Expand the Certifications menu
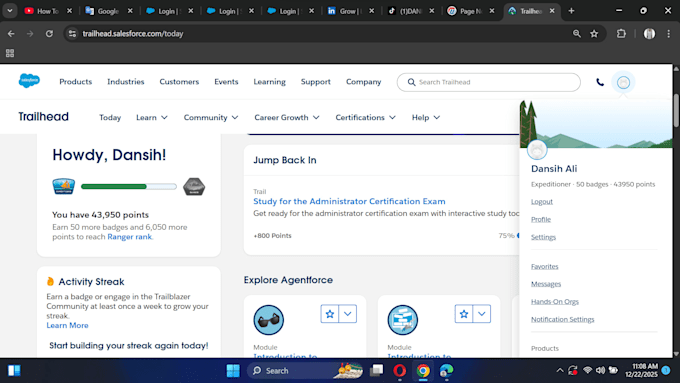 tap(366, 118)
